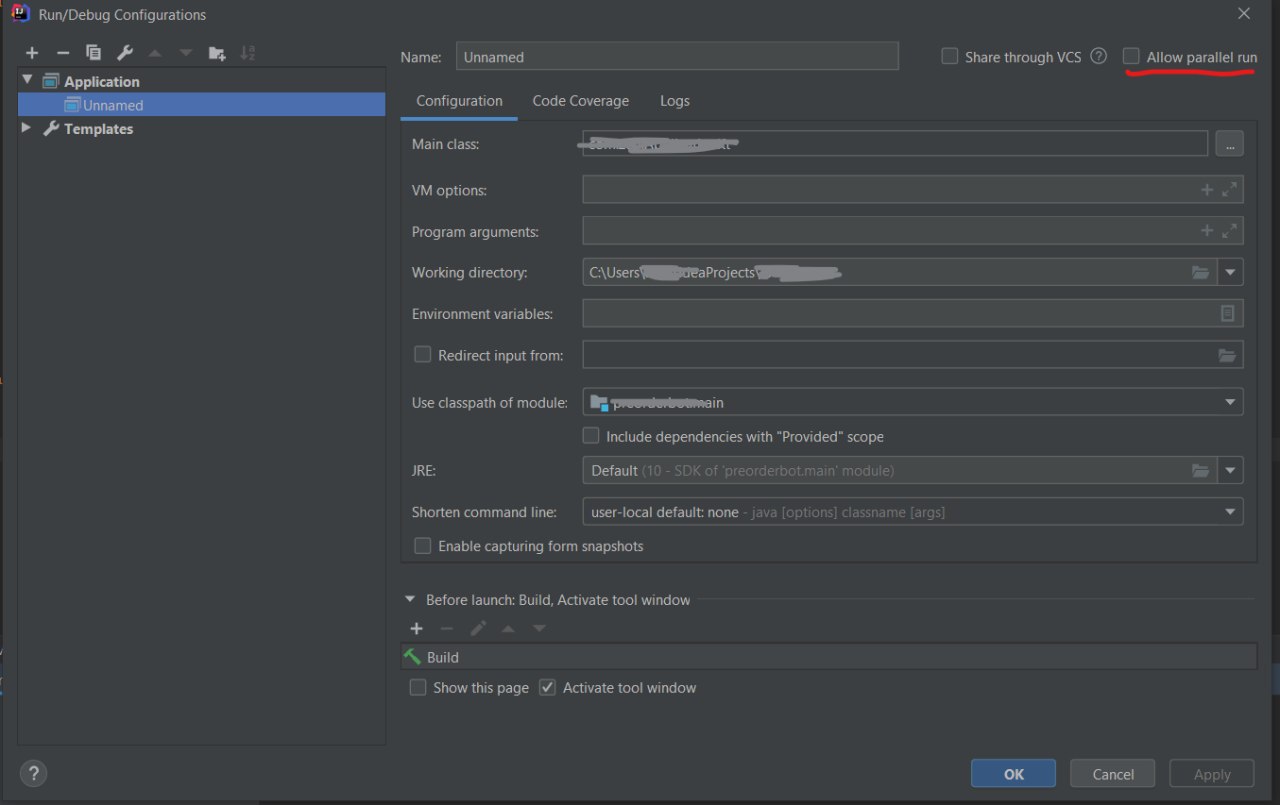Browse JRE folder icon
1280x805 pixels.
[x=1201, y=470]
